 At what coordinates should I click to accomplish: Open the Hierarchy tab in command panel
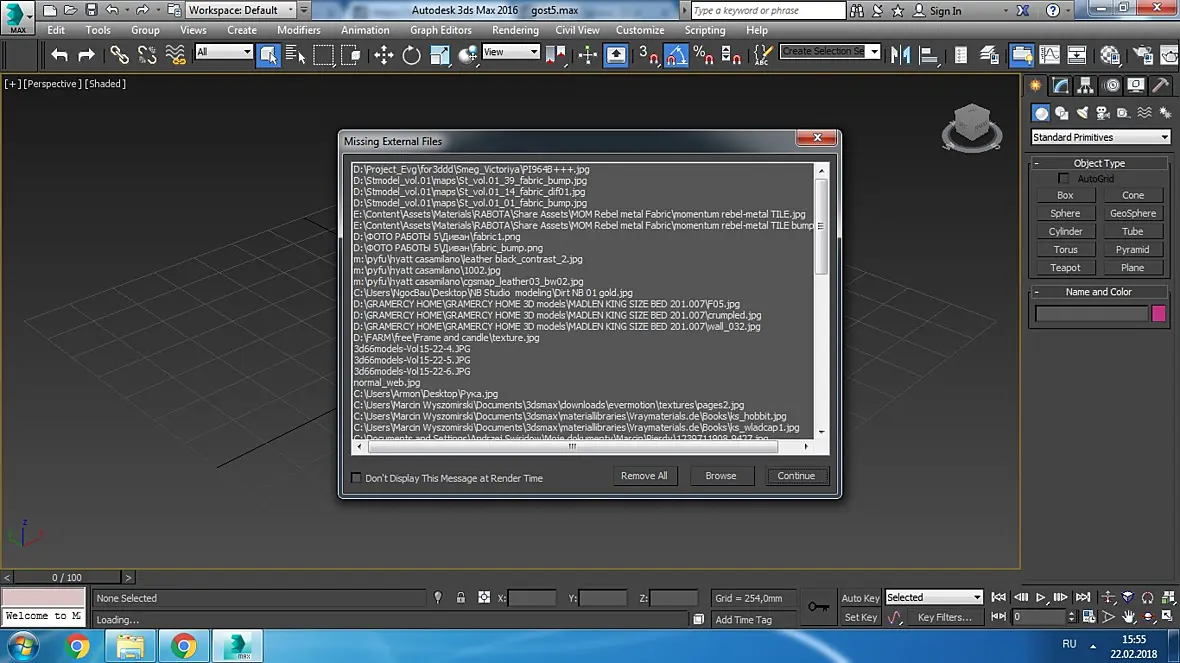coord(1086,85)
